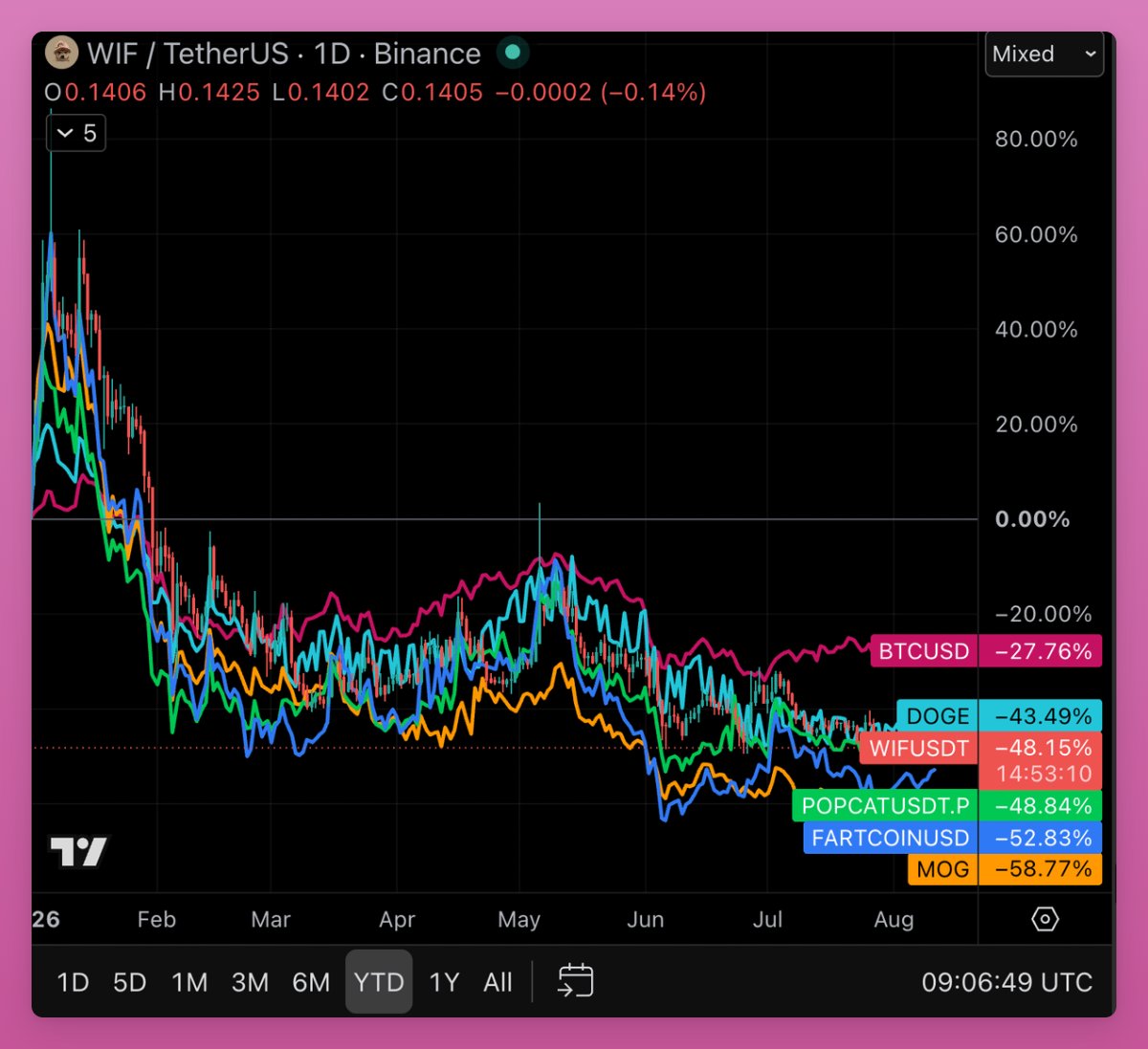Image resolution: width=1148 pixels, height=1049 pixels.
Task: Click the Jun label on time axis
Action: pos(645,920)
